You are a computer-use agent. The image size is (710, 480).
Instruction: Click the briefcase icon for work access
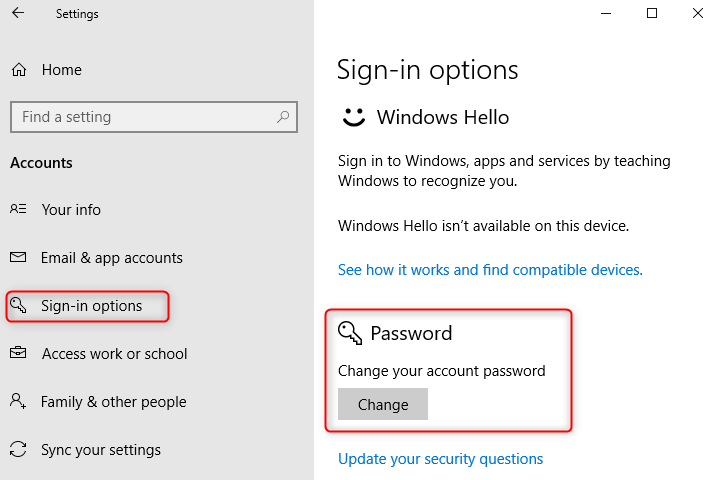18,354
